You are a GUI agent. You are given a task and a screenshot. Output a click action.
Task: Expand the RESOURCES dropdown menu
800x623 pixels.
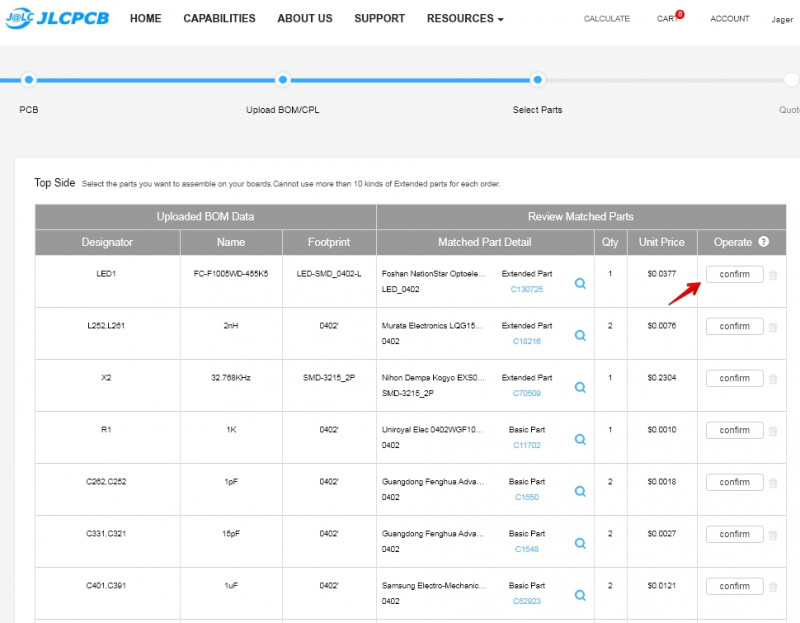pos(465,18)
